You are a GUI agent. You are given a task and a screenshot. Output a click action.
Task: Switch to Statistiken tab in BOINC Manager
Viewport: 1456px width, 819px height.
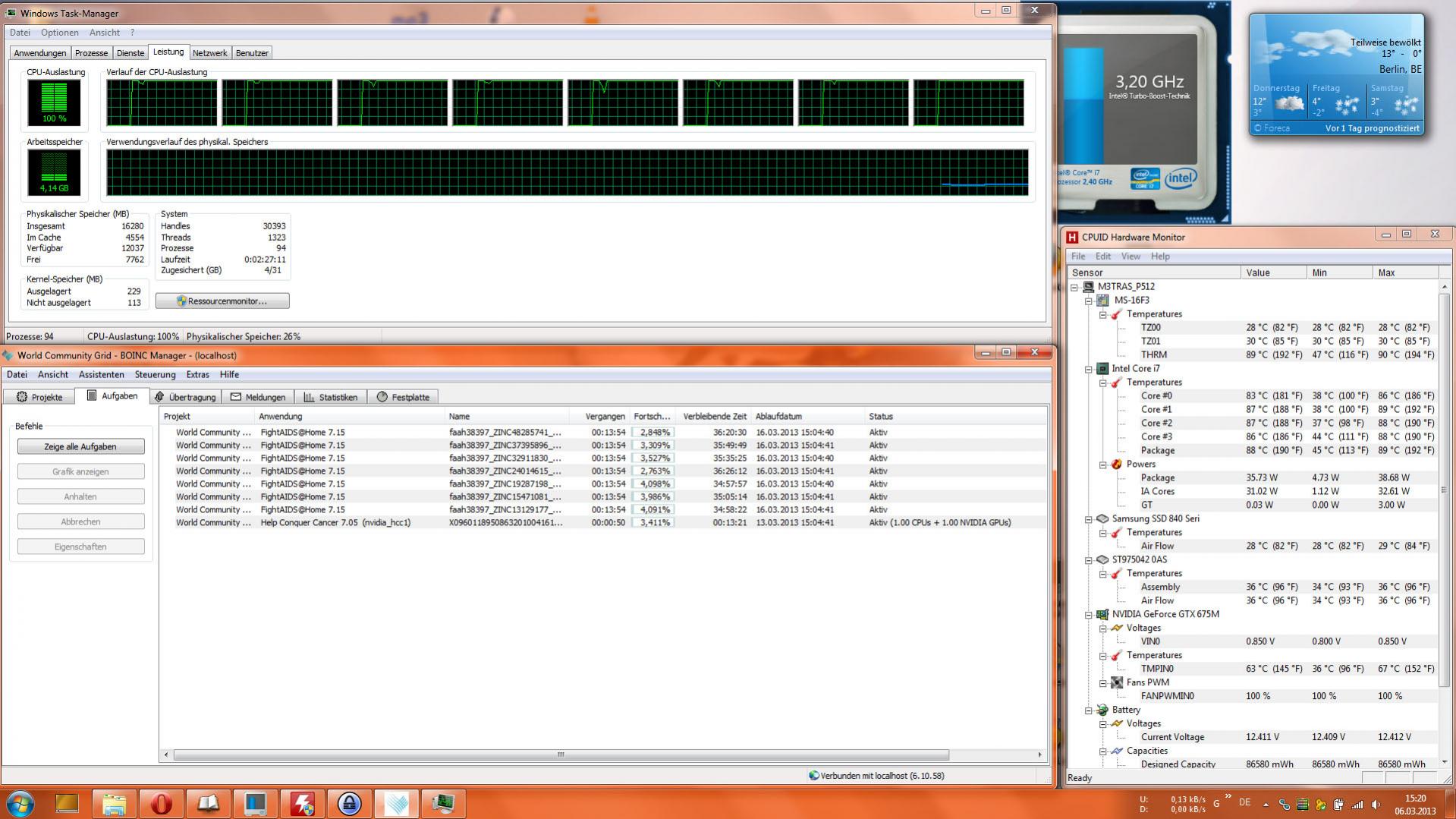click(x=330, y=397)
